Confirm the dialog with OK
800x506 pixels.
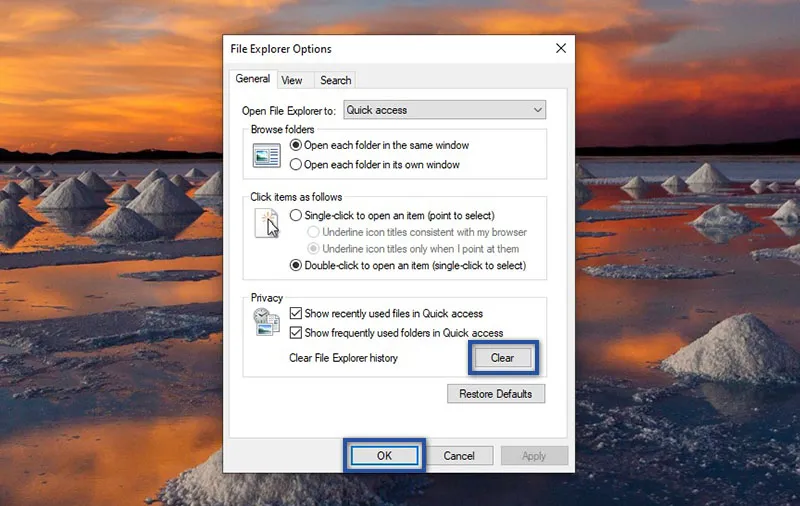[384, 456]
